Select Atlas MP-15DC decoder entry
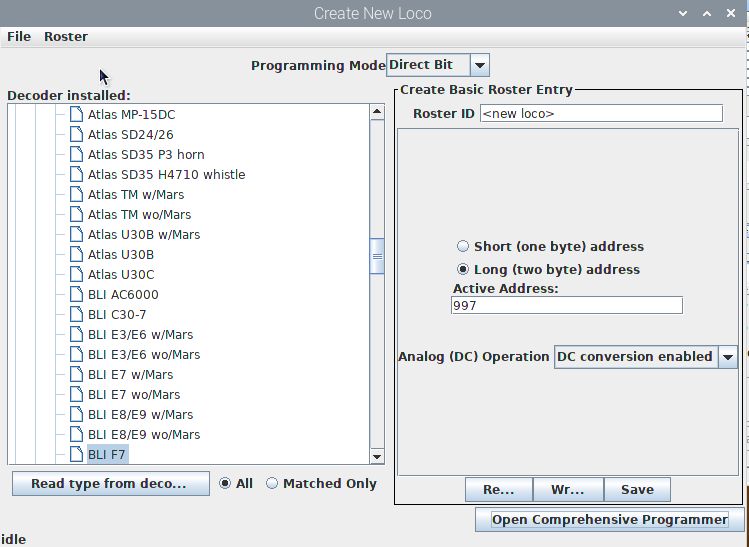Viewport: 749px width, 547px height. pos(131,115)
